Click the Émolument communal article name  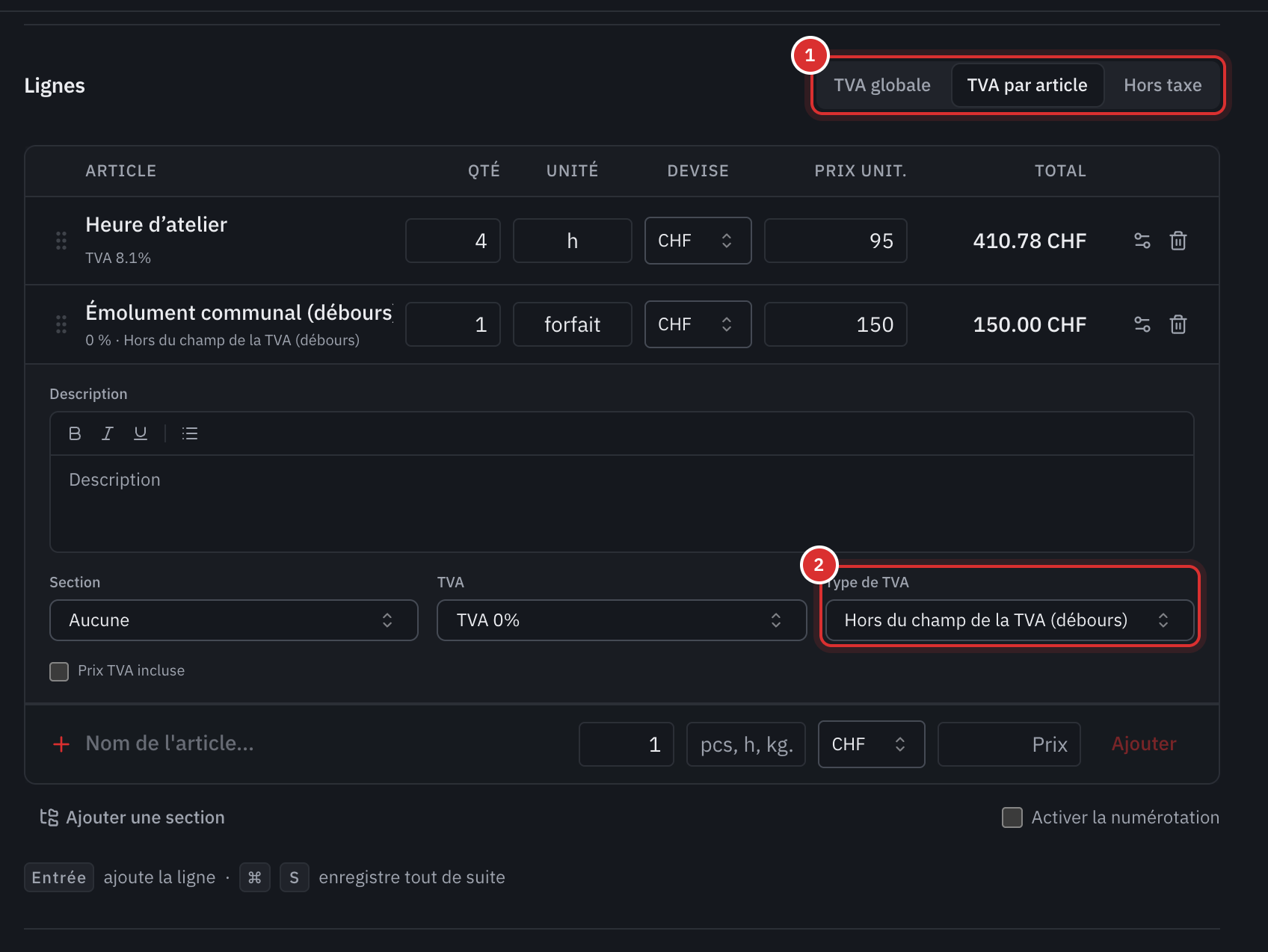239,312
